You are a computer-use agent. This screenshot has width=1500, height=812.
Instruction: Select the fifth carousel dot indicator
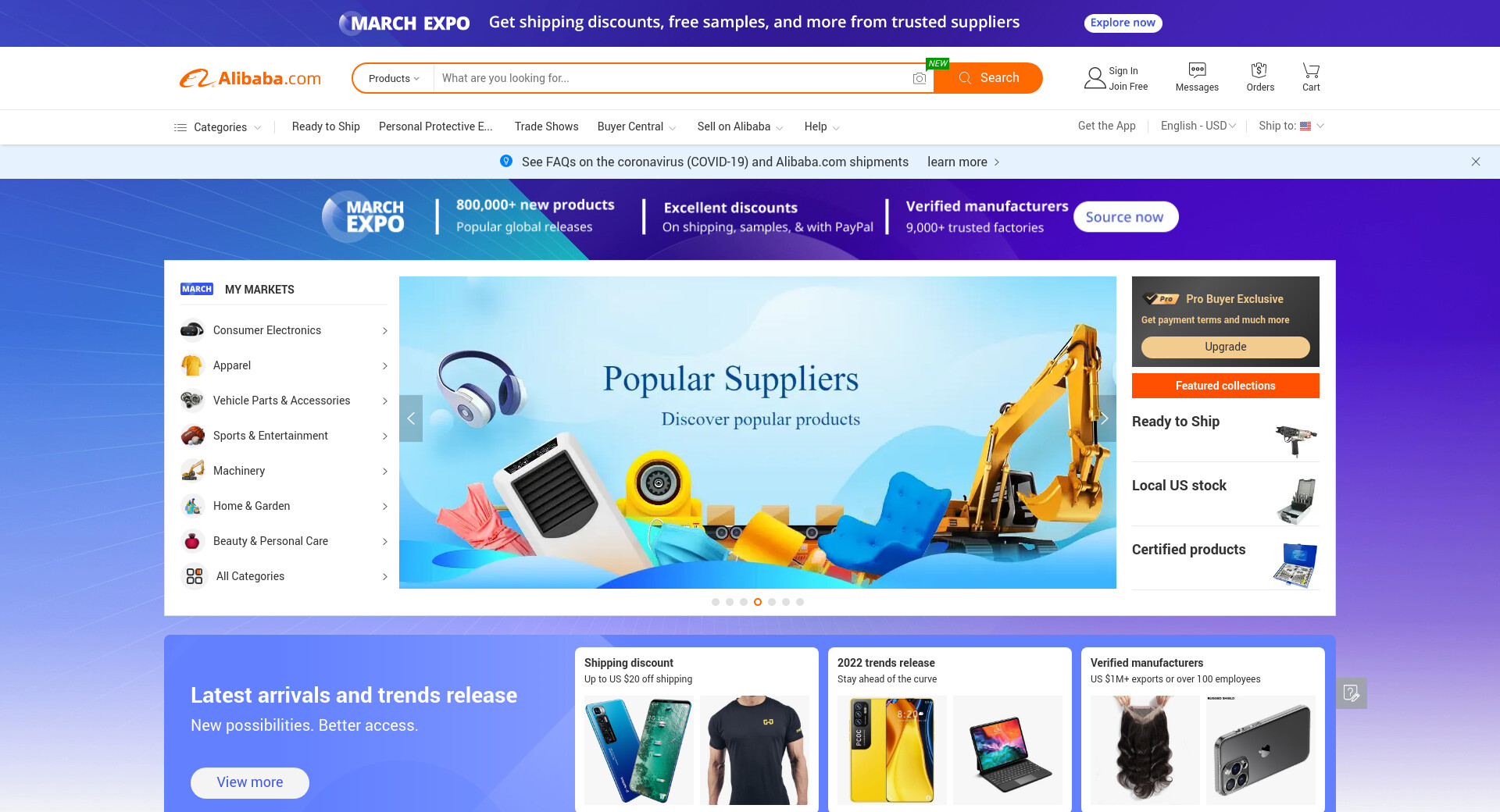(x=772, y=602)
